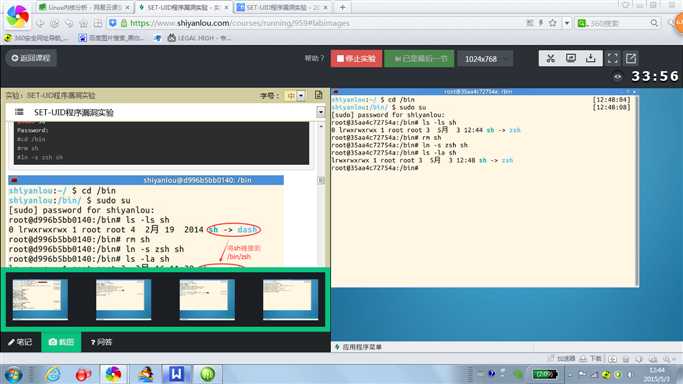Screen dimensions: 683x384
Task: Open the colorful 360 browser taskbar icon
Action: pyautogui.click(x=113, y=374)
